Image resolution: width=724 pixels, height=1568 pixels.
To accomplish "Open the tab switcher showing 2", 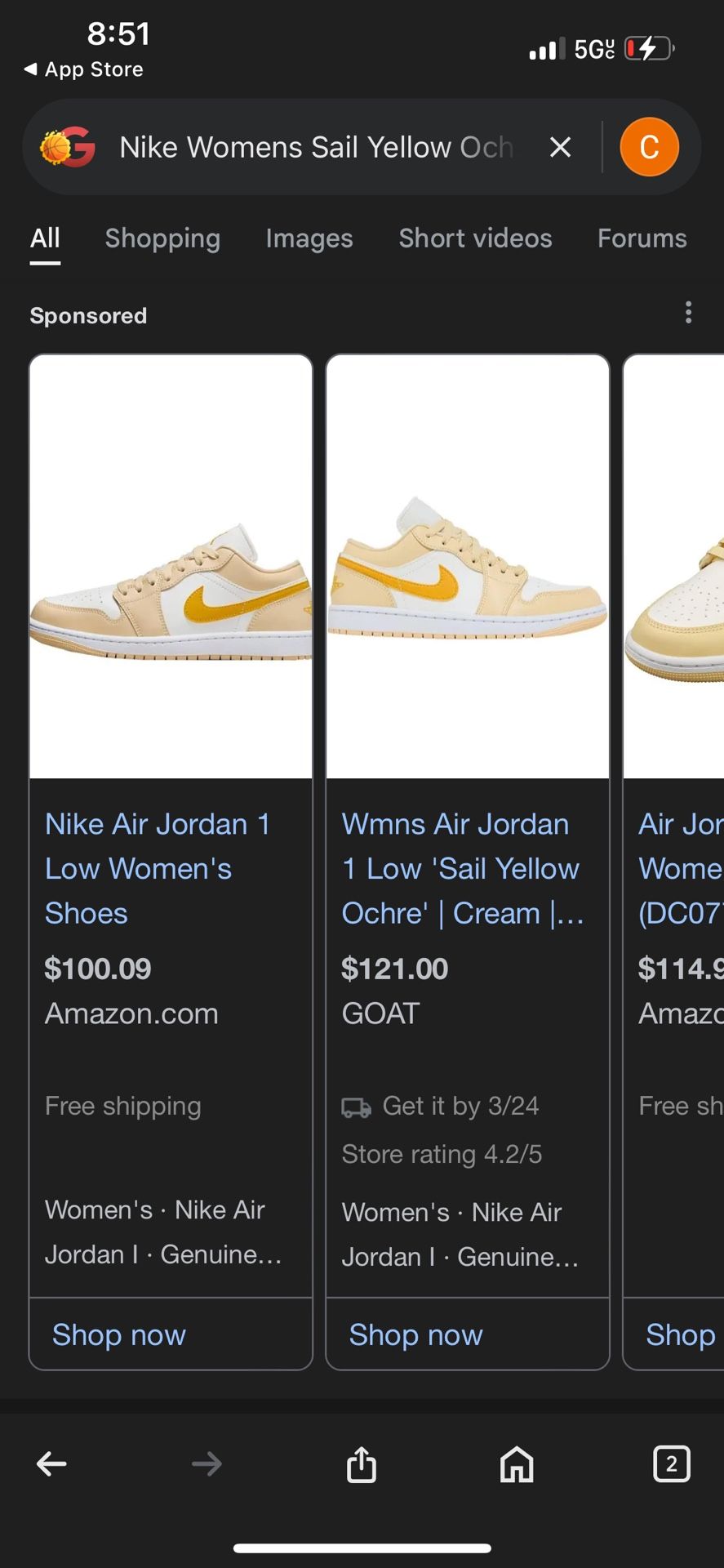I will 671,1464.
